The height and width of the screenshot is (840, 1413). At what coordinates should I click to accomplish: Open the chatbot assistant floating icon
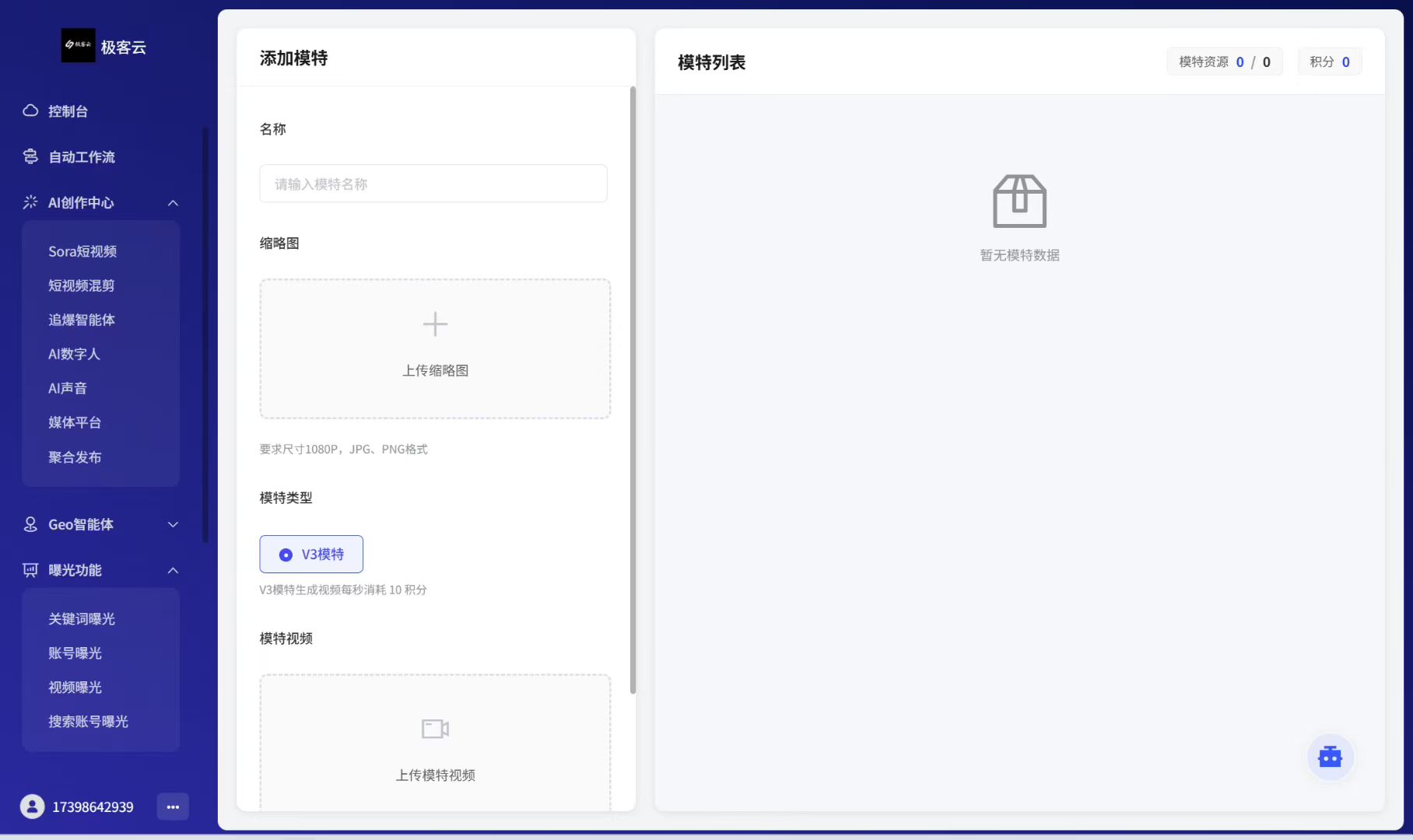[x=1330, y=757]
